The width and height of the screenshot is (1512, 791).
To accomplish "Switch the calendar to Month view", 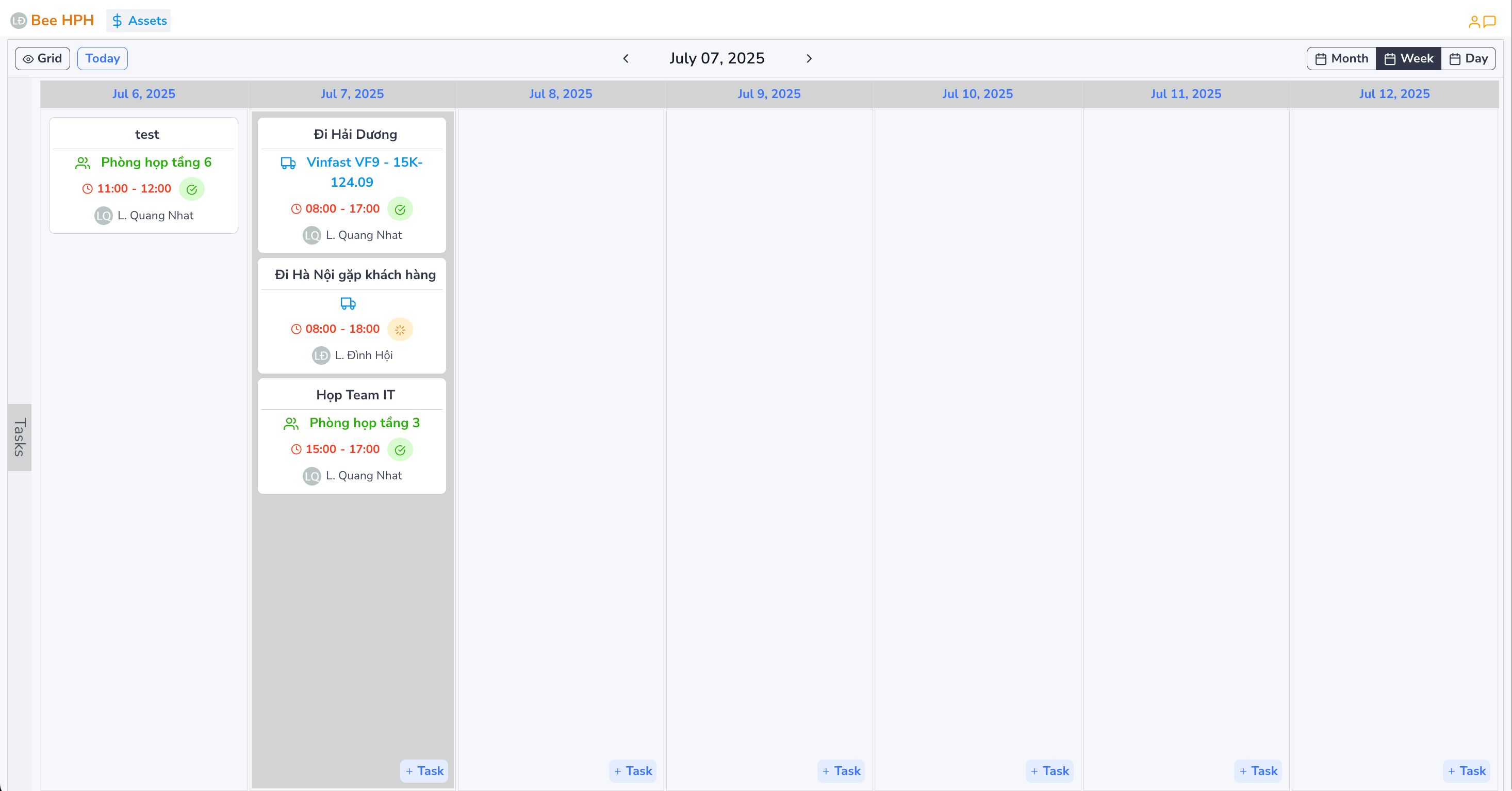I will tap(1342, 58).
